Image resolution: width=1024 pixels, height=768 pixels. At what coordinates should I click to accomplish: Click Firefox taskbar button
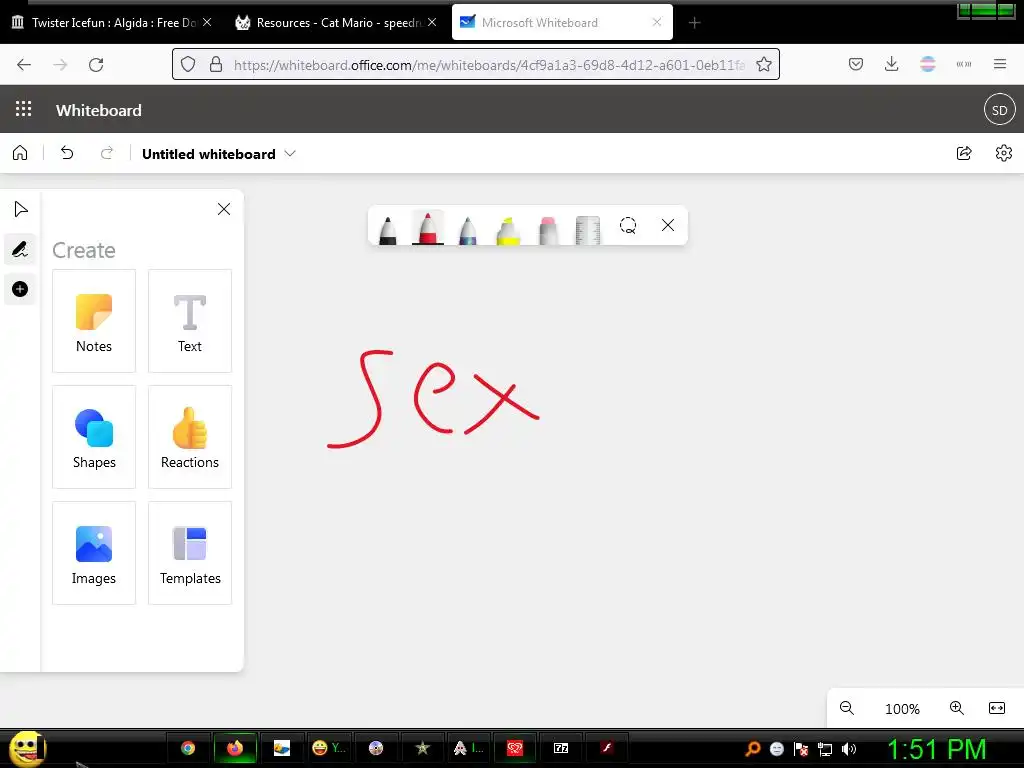pos(235,748)
